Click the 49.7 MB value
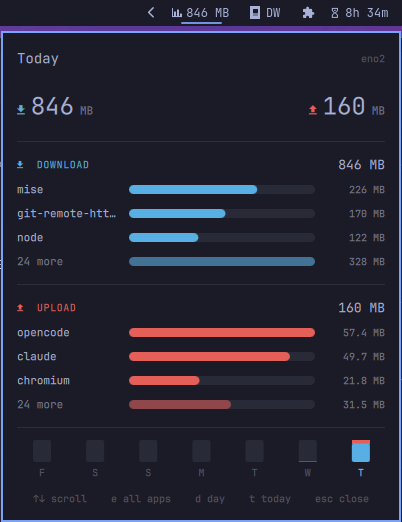 364,357
